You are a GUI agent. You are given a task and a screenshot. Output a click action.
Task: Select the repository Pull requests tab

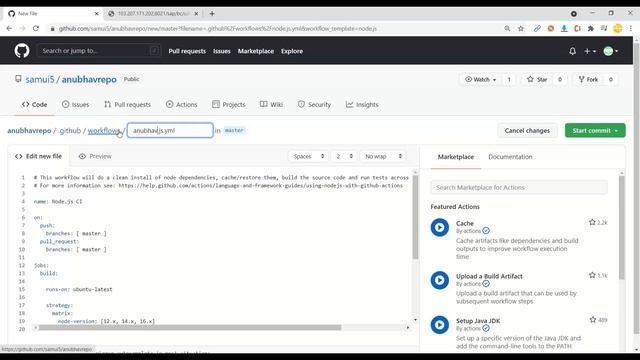tap(127, 104)
